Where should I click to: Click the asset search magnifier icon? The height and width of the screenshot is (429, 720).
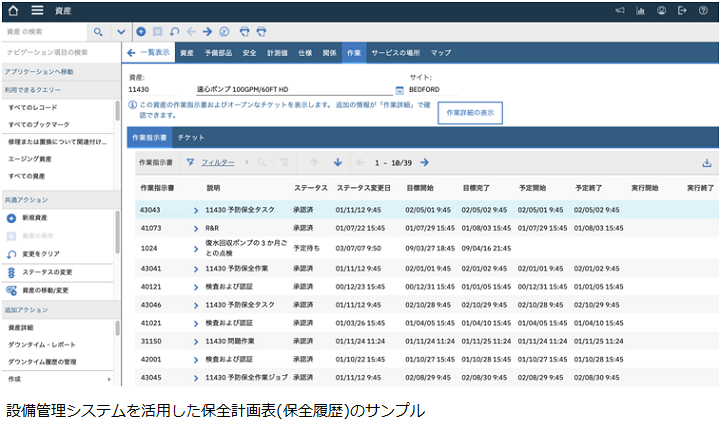click(x=98, y=32)
